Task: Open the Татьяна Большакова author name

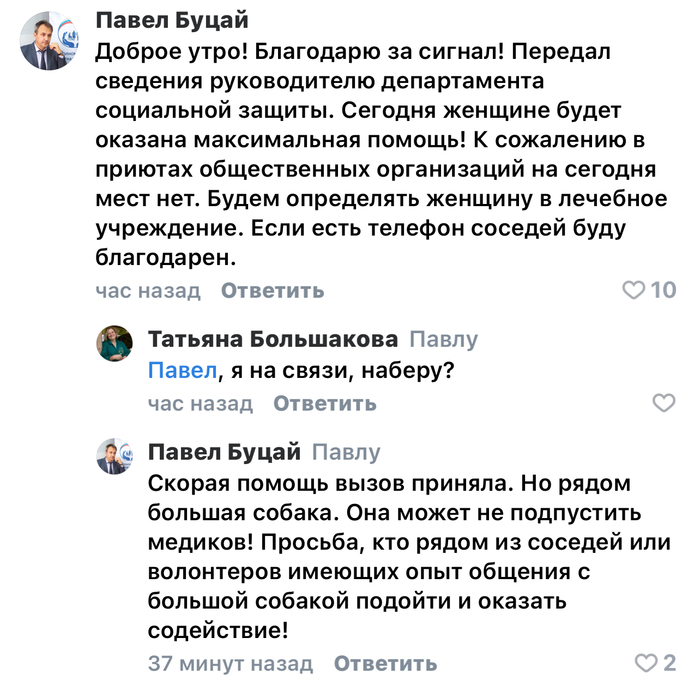Action: (x=273, y=340)
